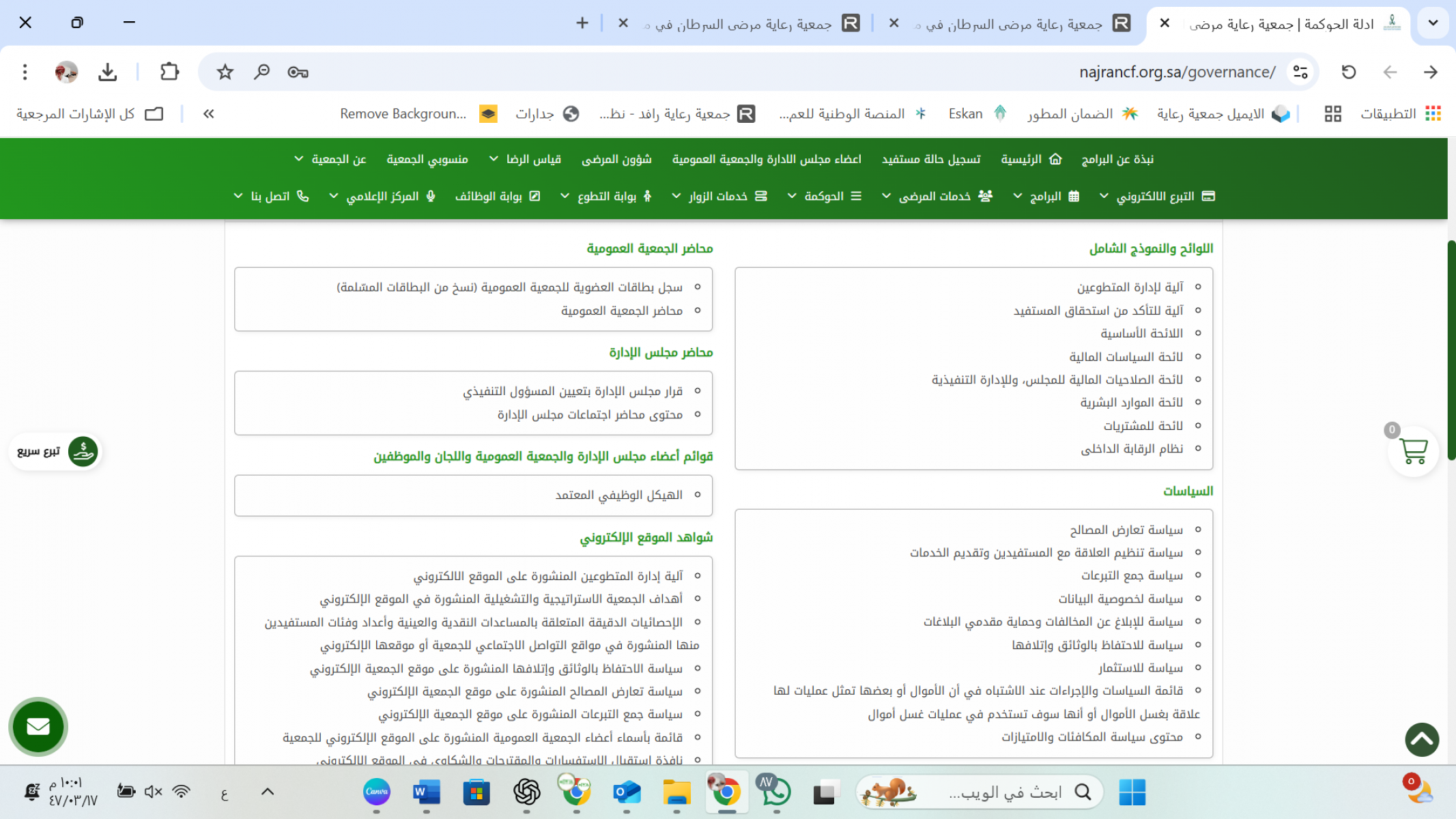Click the shopping cart icon
Viewport: 1456px width, 819px height.
point(1413,451)
